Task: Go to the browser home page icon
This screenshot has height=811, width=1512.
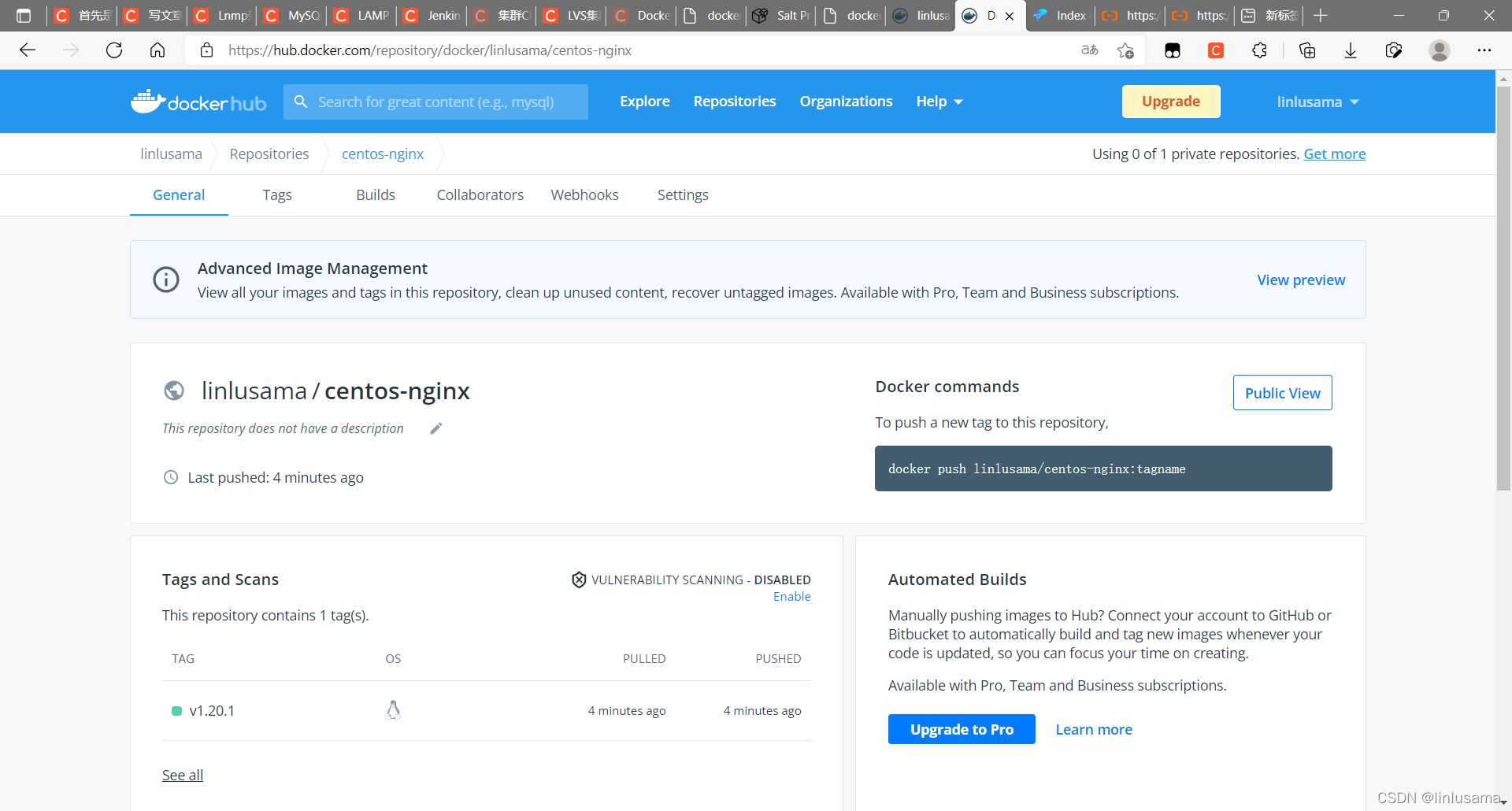Action: [x=157, y=50]
